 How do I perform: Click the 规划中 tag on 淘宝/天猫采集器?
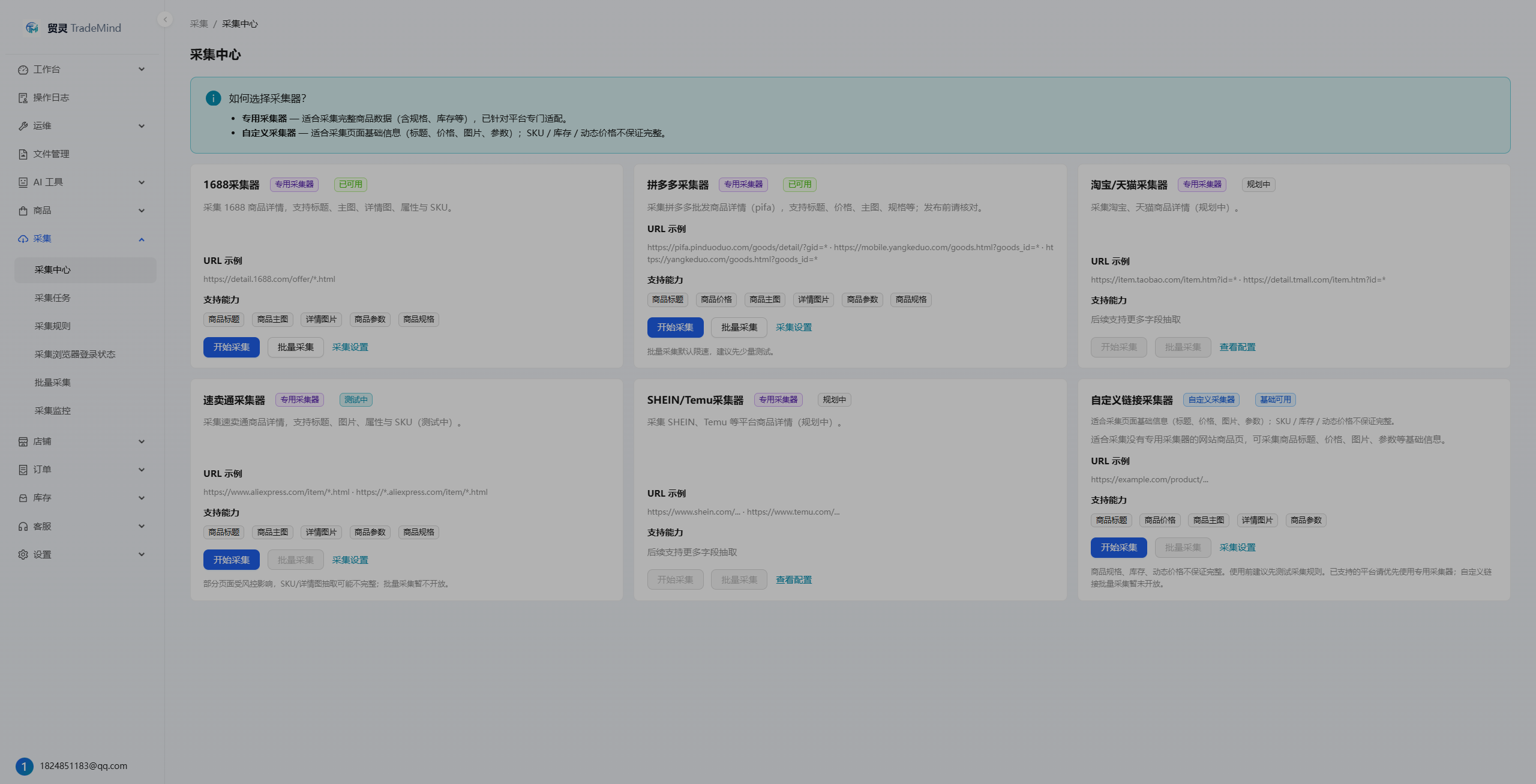coord(1259,185)
